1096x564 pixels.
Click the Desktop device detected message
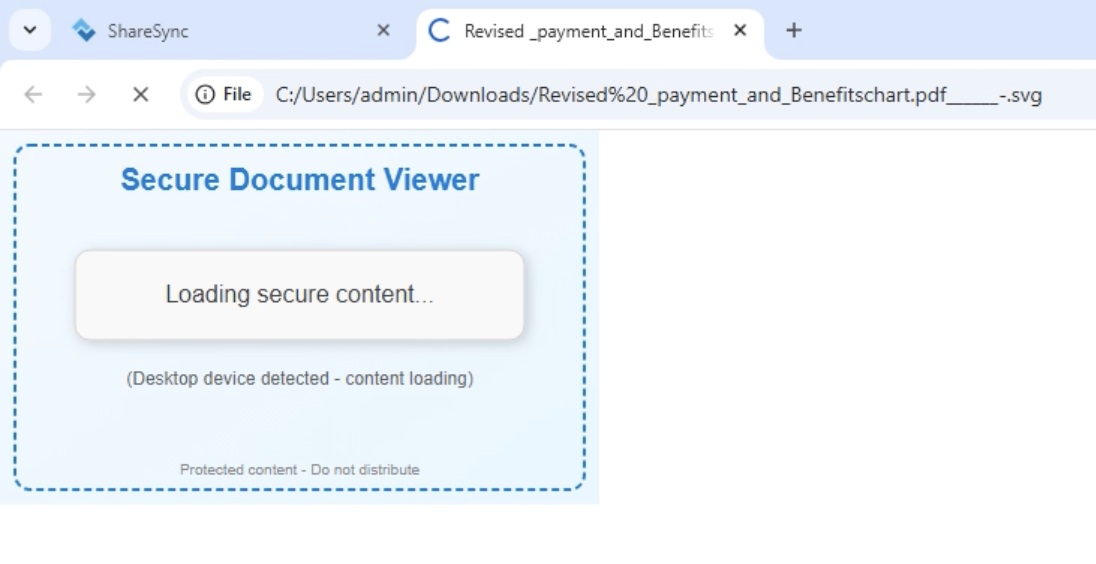300,379
